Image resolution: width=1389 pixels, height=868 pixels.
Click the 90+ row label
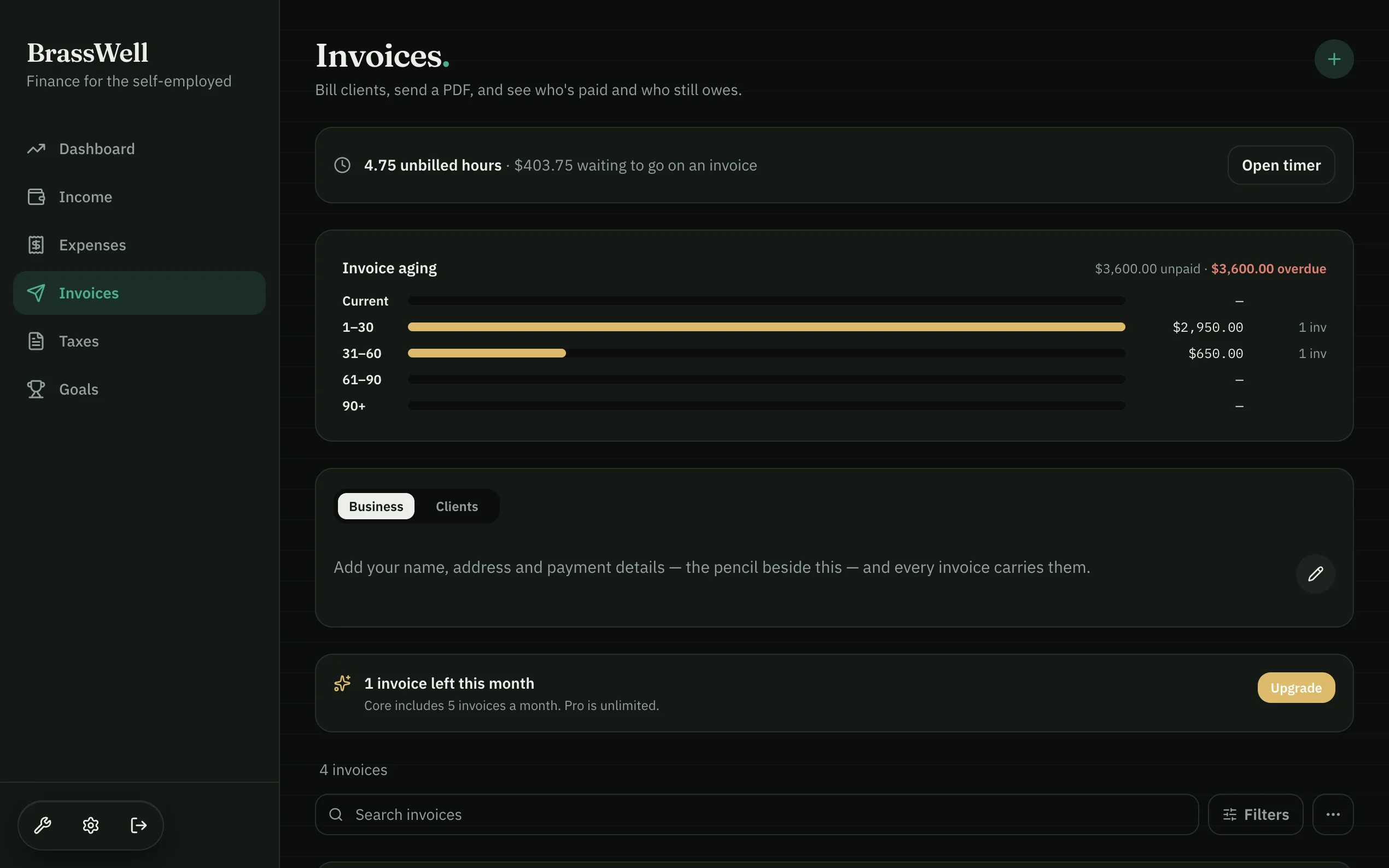(x=354, y=406)
